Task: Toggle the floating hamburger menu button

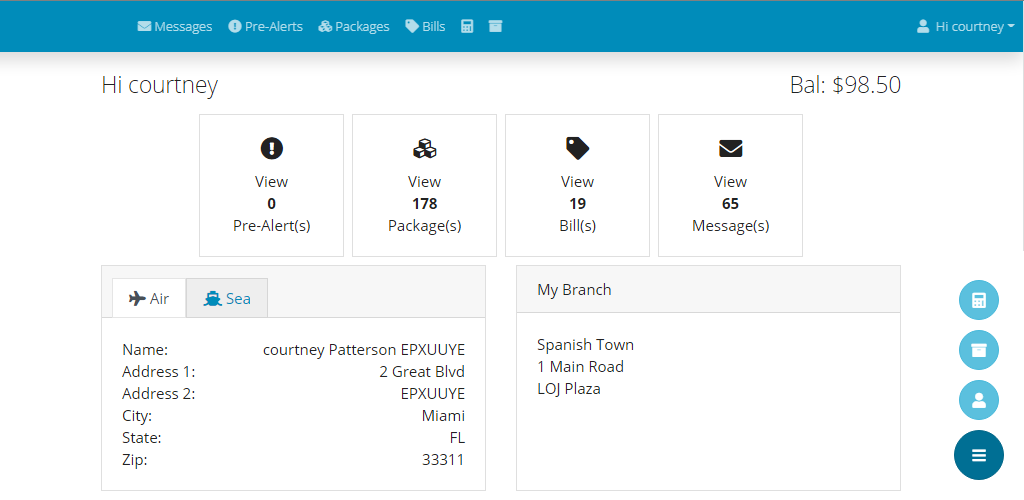Action: 978,455
